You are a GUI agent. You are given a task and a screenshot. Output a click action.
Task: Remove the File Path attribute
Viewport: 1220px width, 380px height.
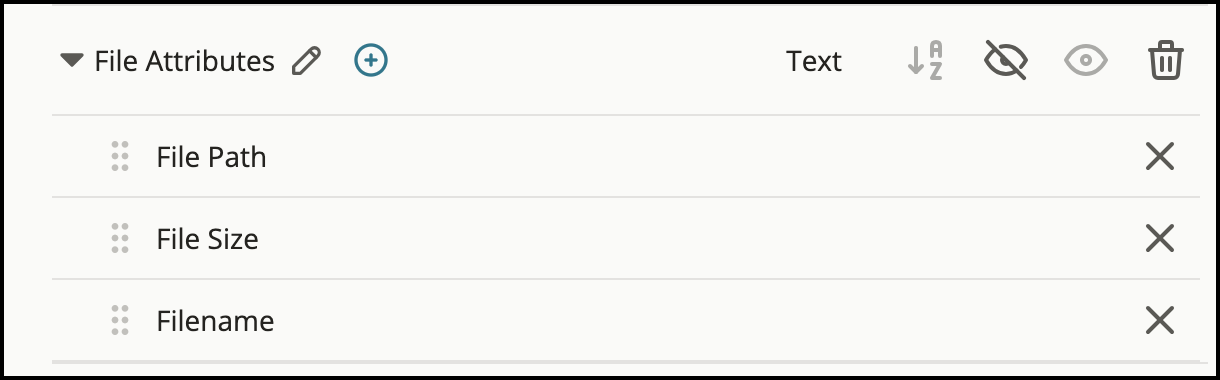tap(1159, 157)
